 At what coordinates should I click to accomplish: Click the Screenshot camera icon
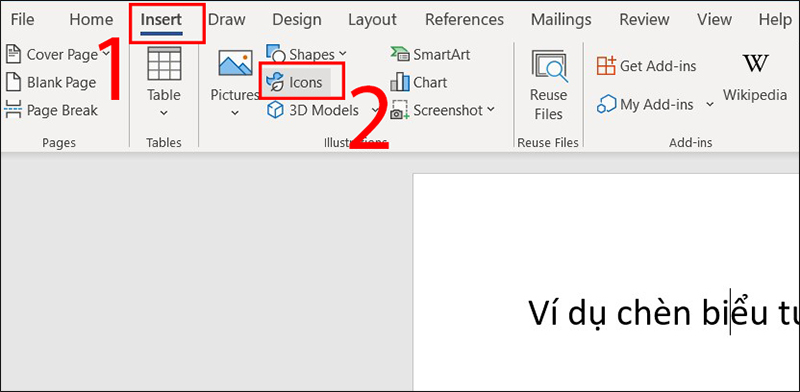tap(399, 110)
